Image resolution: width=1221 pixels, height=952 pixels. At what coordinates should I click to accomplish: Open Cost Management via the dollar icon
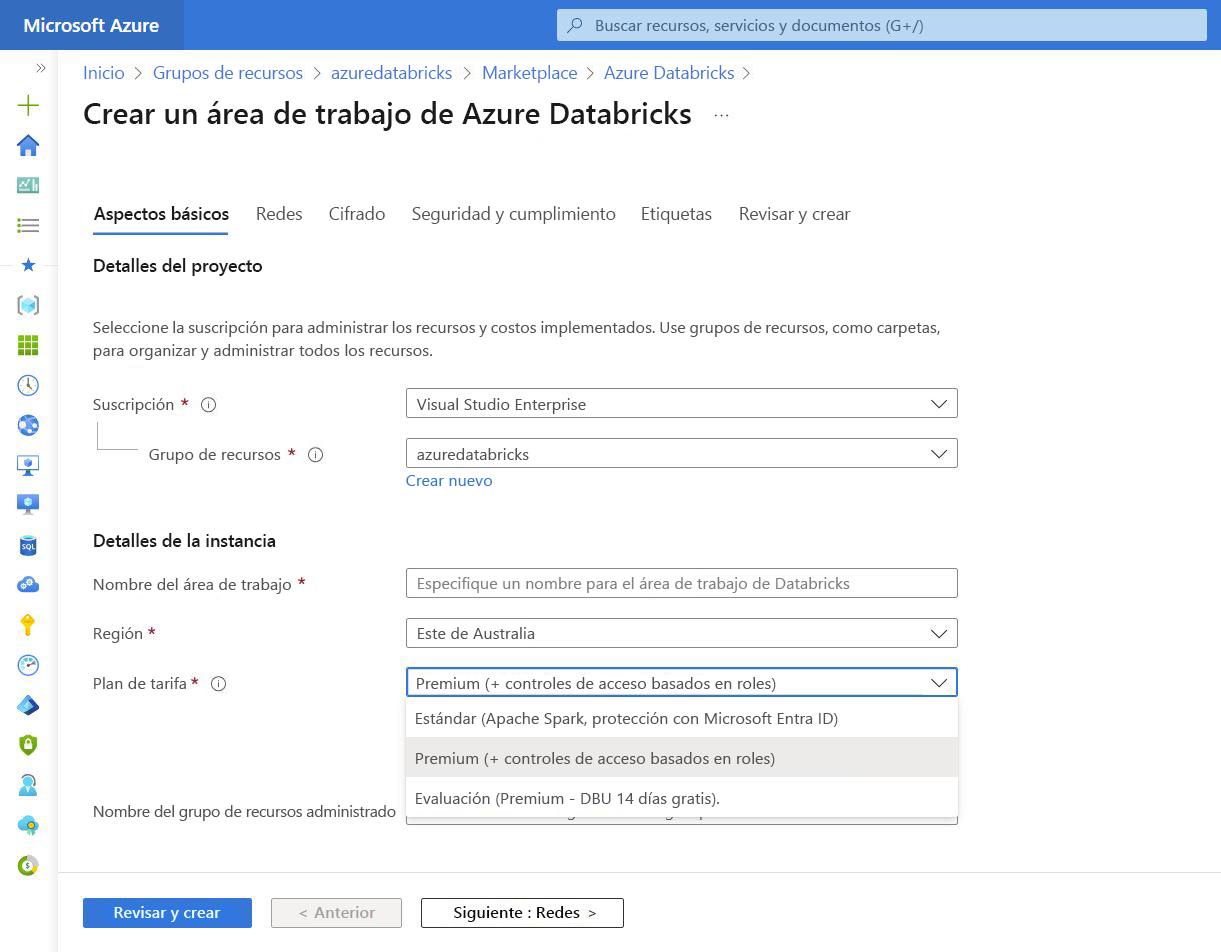point(29,865)
